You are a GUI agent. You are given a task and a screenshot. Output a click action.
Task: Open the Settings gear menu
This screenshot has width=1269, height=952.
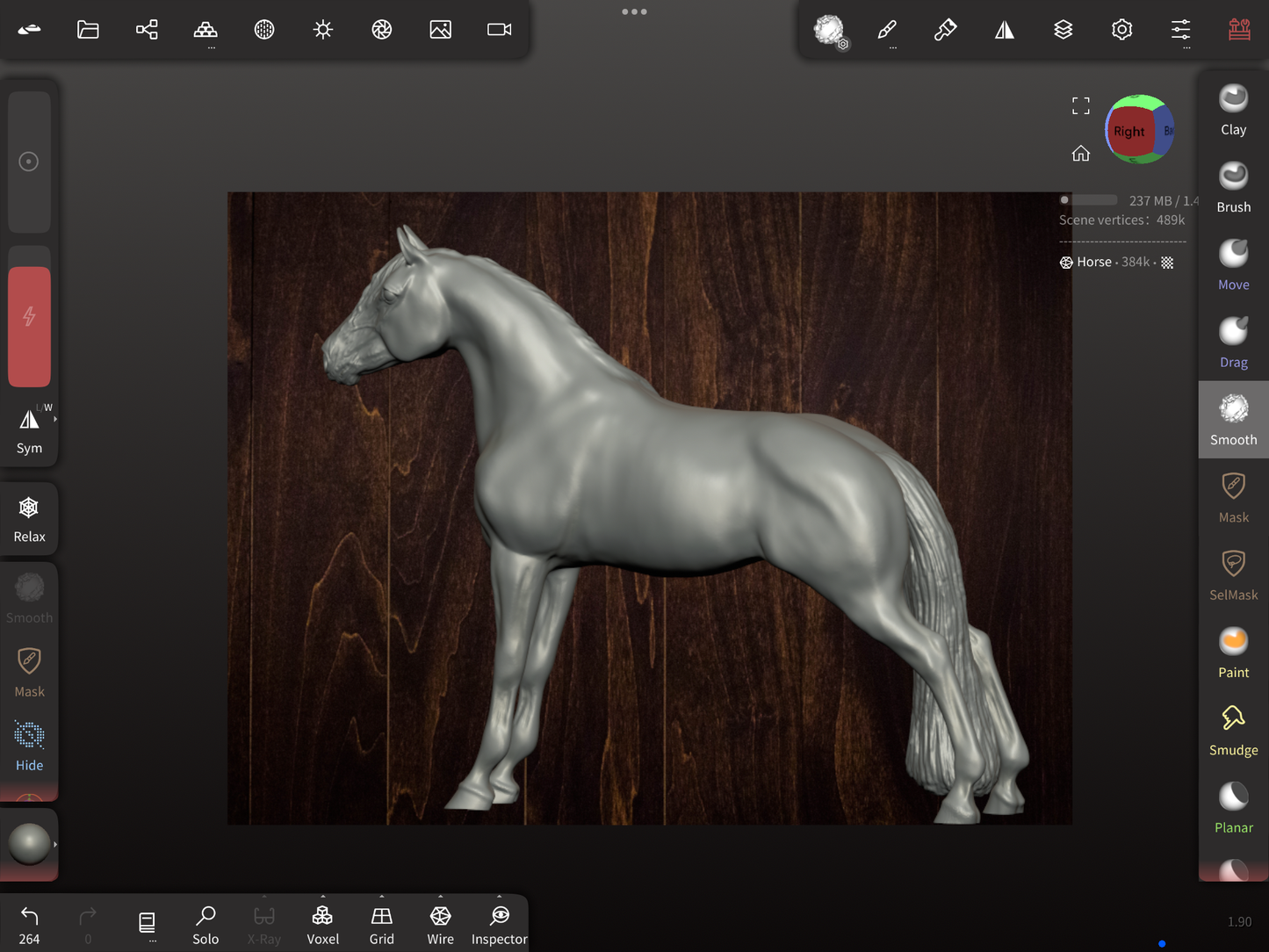[1121, 30]
